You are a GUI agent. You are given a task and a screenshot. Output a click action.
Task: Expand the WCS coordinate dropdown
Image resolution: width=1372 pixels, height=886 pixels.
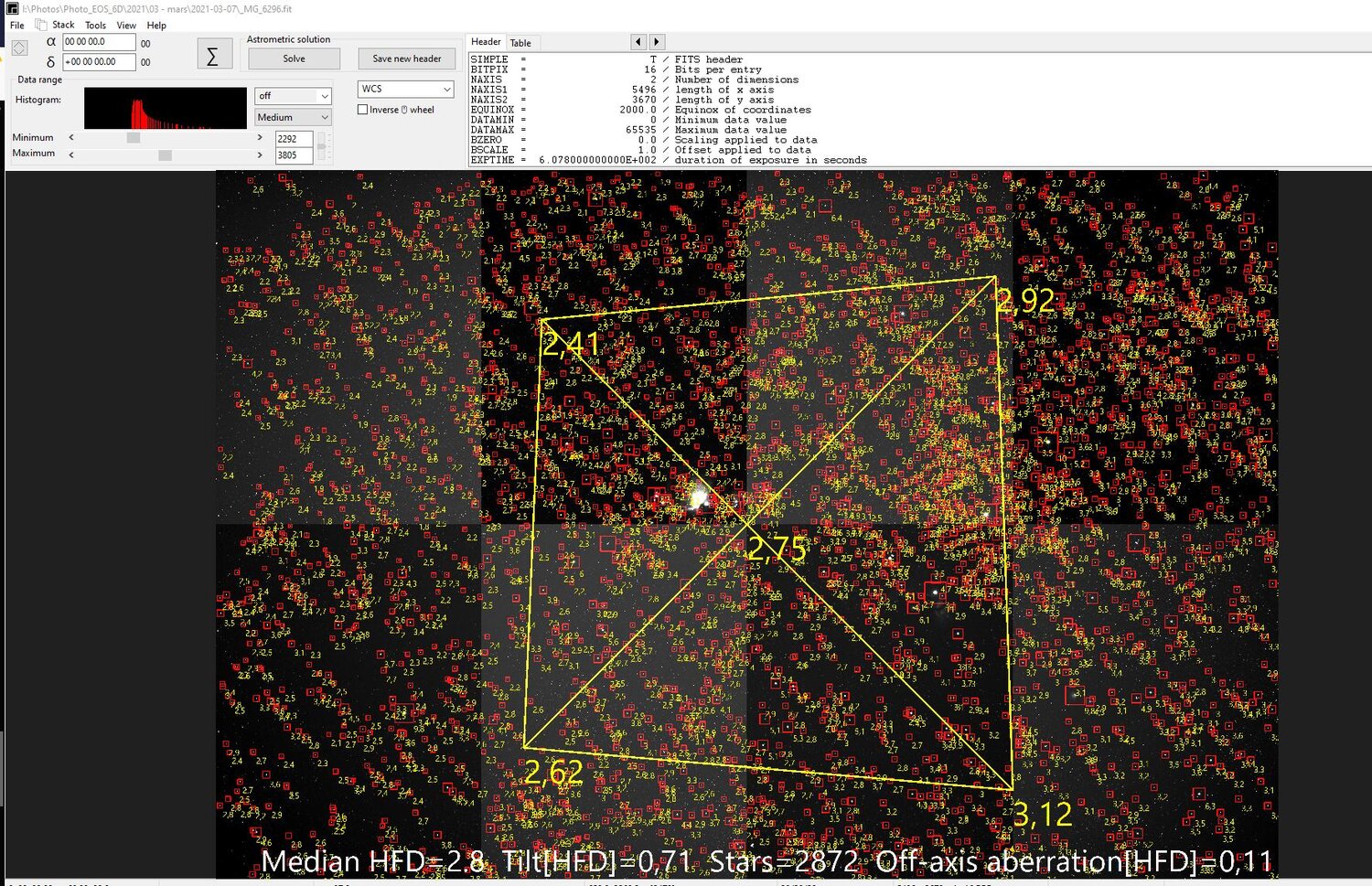point(406,89)
